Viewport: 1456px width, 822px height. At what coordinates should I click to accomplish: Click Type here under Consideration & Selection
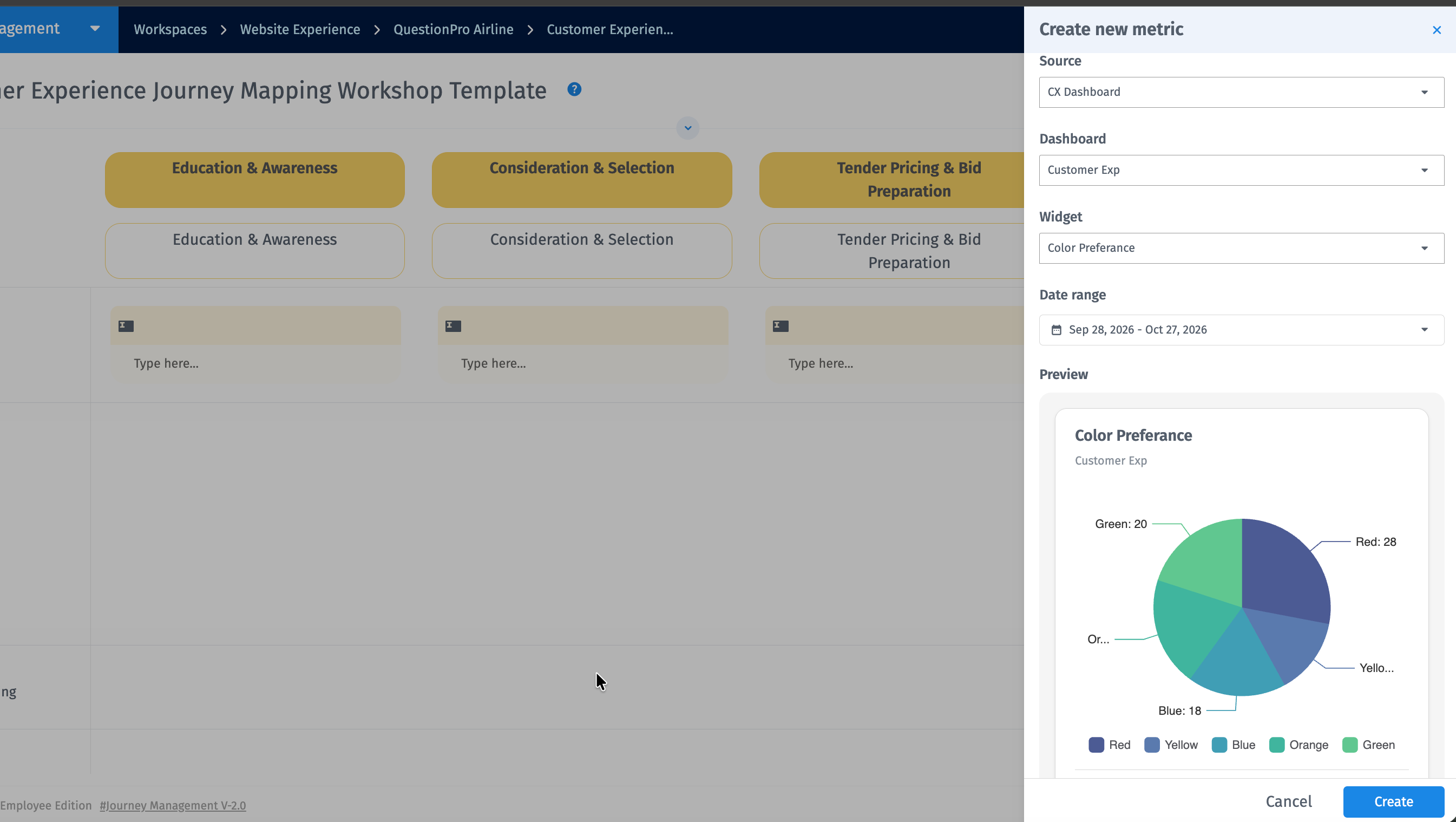[494, 363]
